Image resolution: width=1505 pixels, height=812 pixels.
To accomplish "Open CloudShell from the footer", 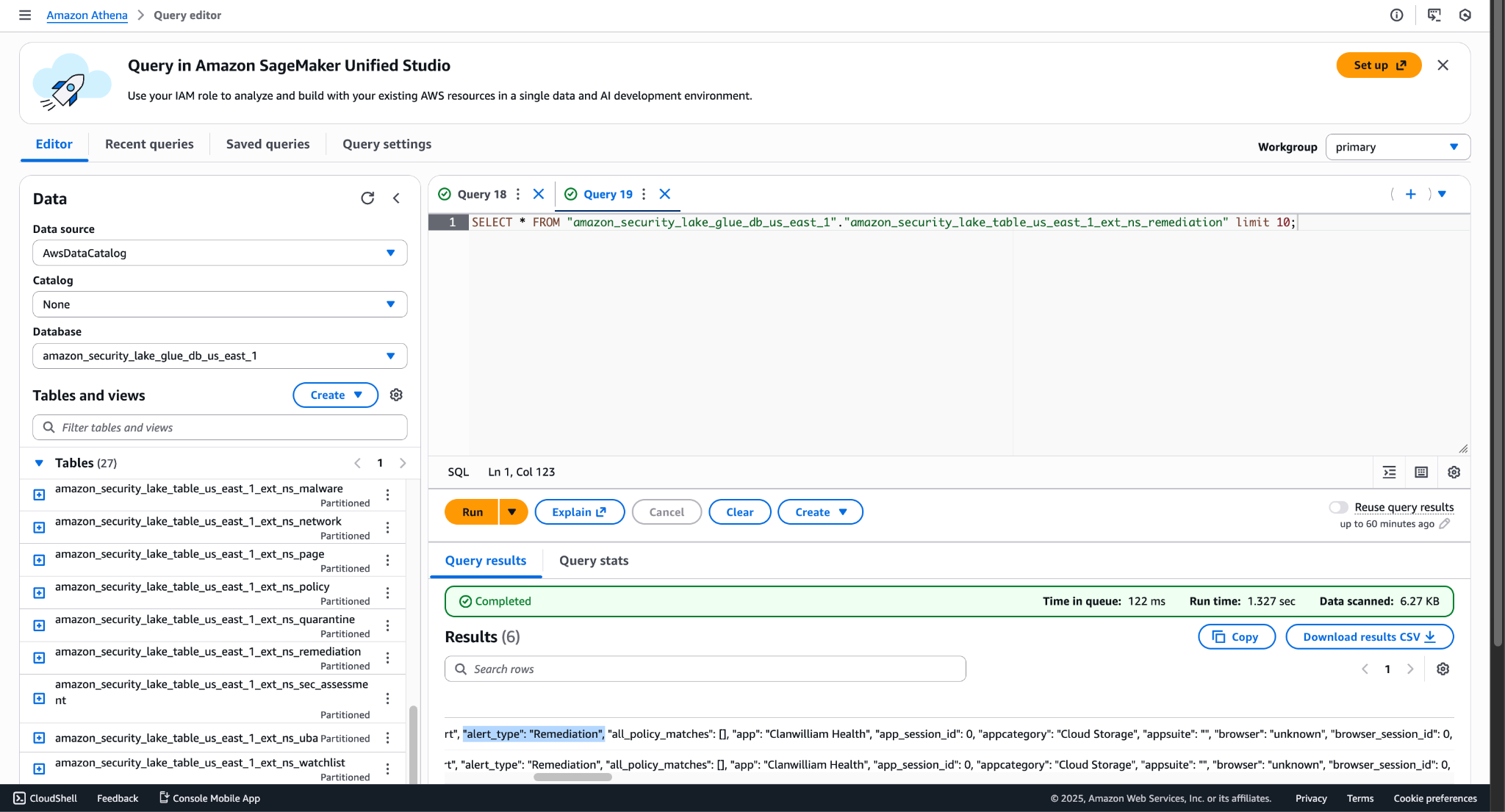I will coord(45,798).
